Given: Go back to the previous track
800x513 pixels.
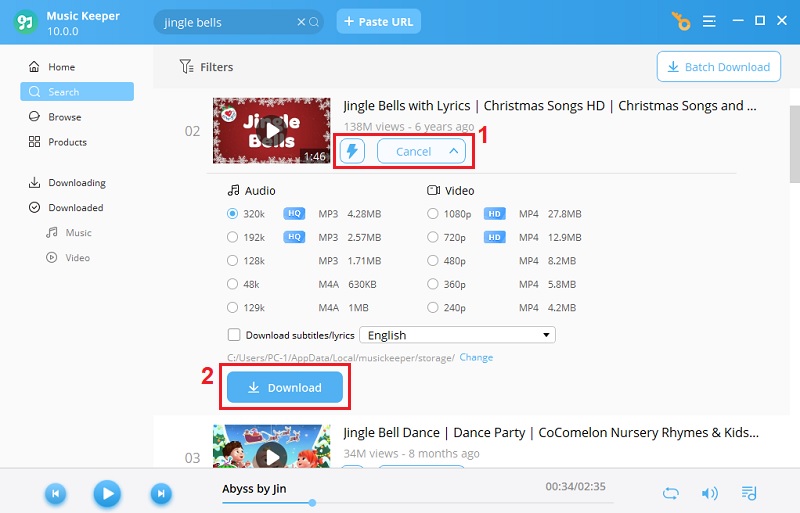Looking at the screenshot, I should click(x=56, y=493).
